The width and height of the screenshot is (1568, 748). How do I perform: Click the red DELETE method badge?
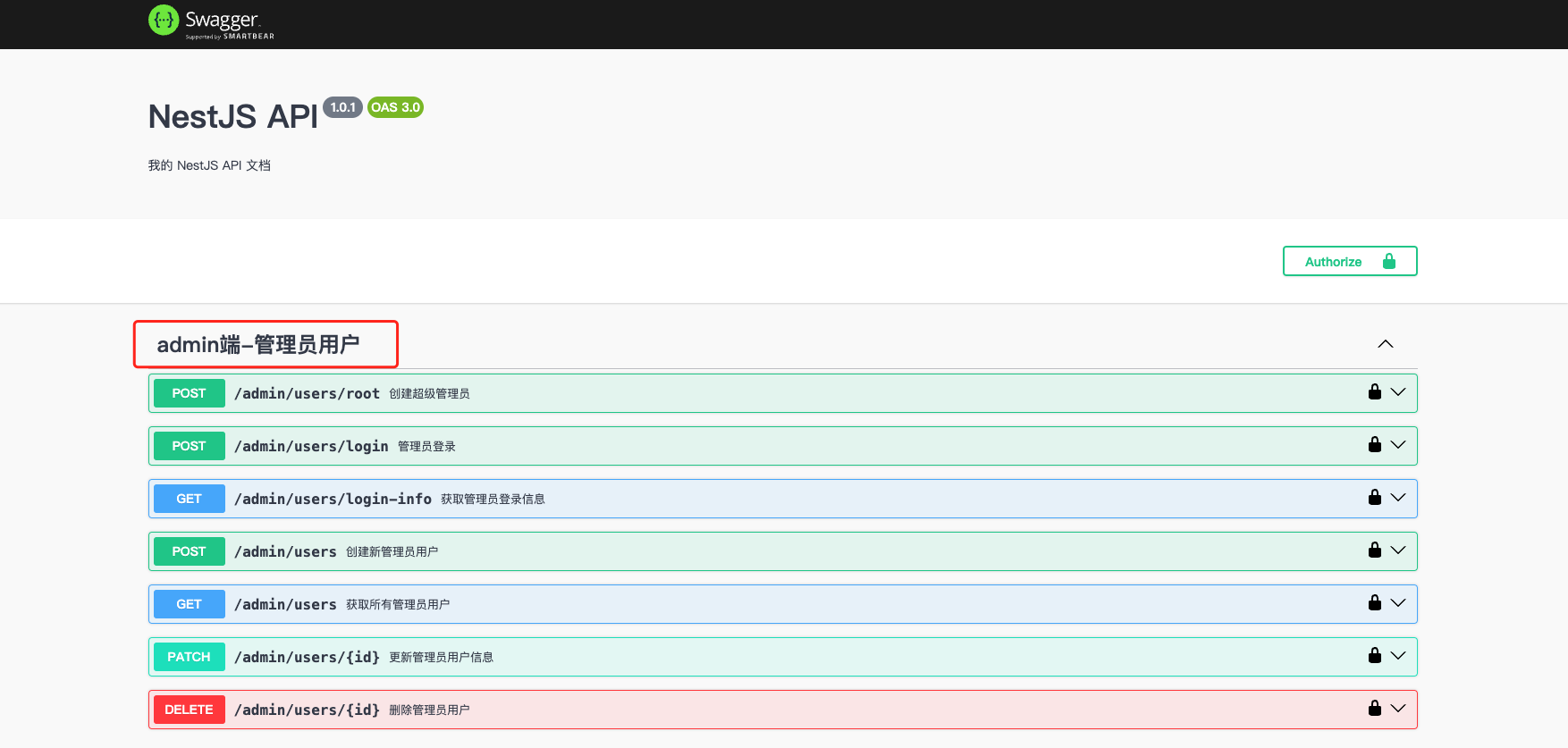click(189, 710)
